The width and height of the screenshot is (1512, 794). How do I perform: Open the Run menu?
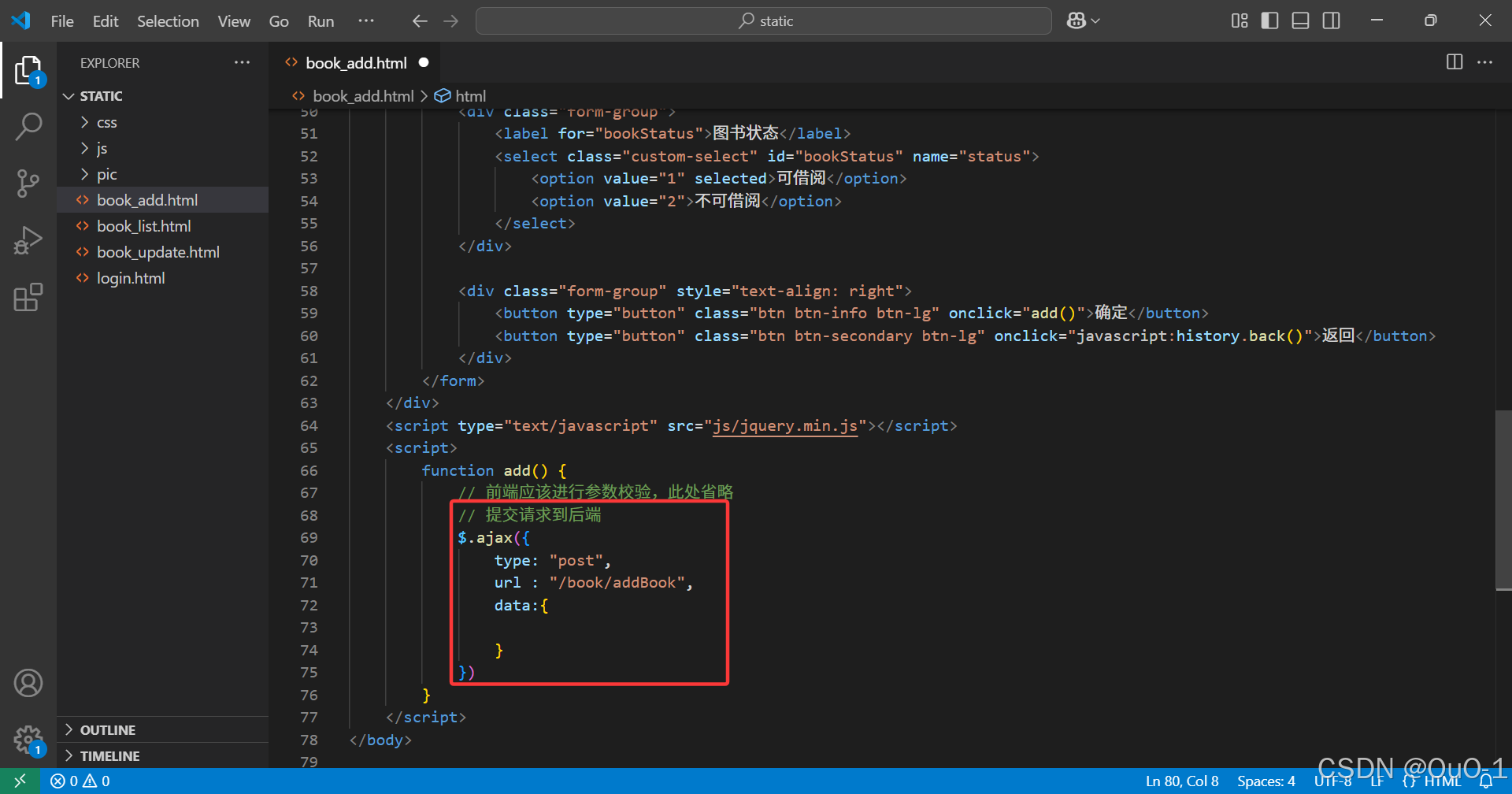tap(321, 21)
